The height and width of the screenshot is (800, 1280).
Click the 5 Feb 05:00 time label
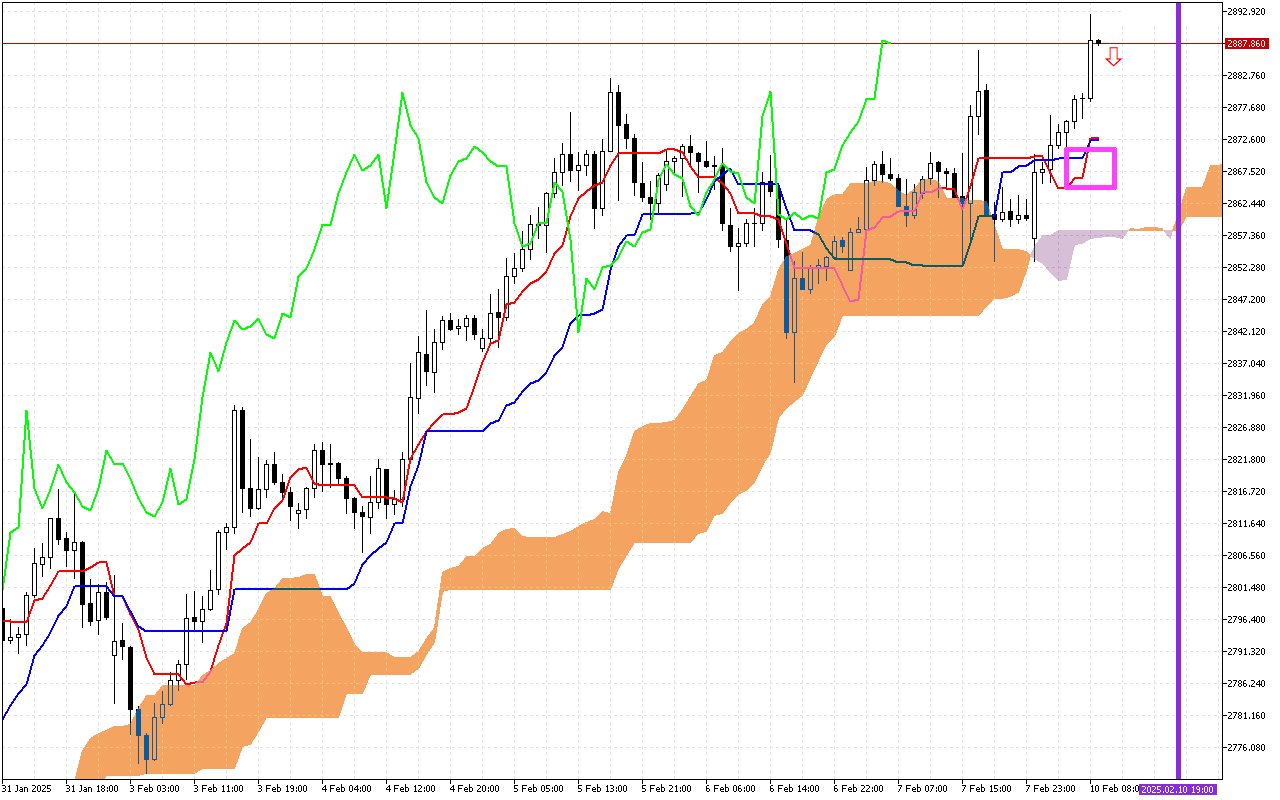pyautogui.click(x=540, y=789)
